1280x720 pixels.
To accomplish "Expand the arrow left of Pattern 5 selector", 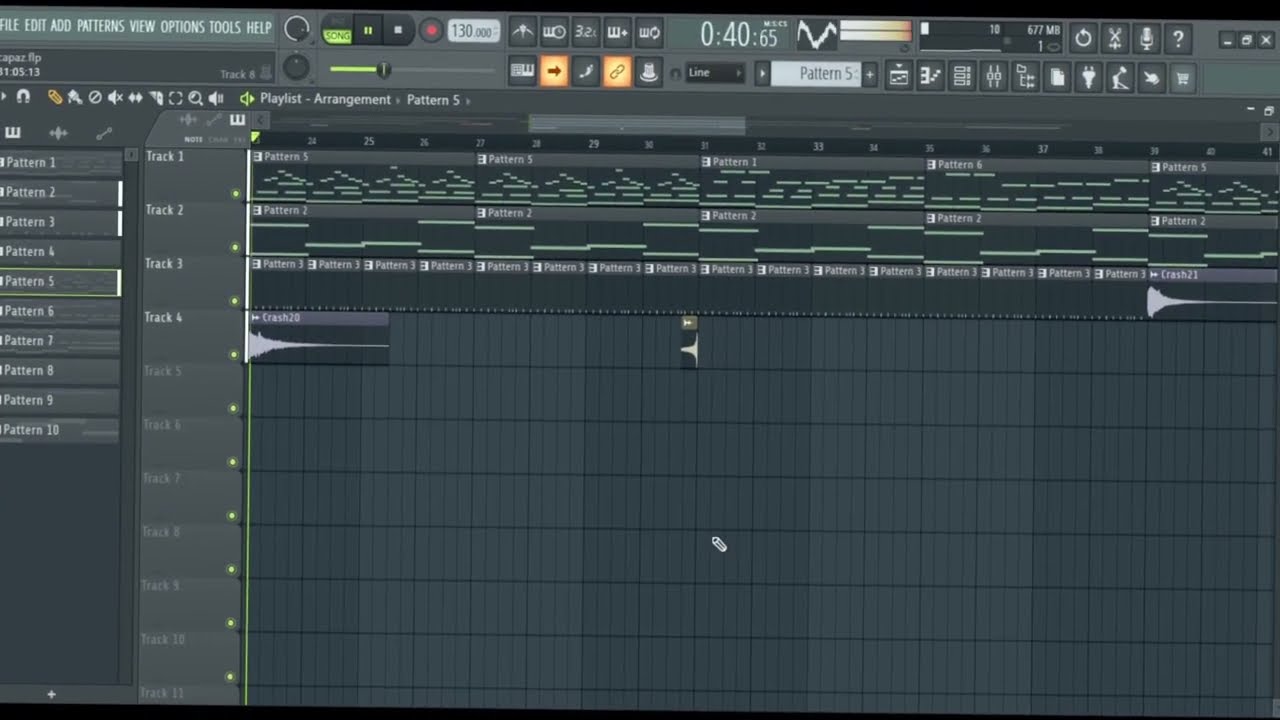I will [762, 73].
